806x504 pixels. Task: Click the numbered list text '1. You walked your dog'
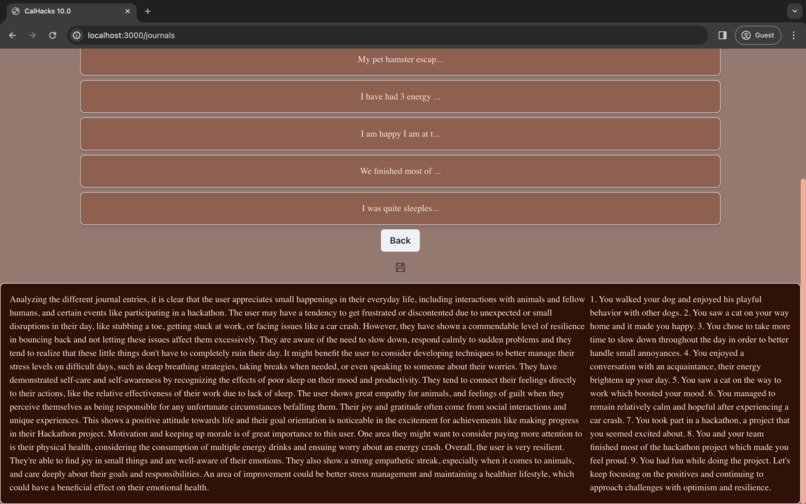pos(689,393)
